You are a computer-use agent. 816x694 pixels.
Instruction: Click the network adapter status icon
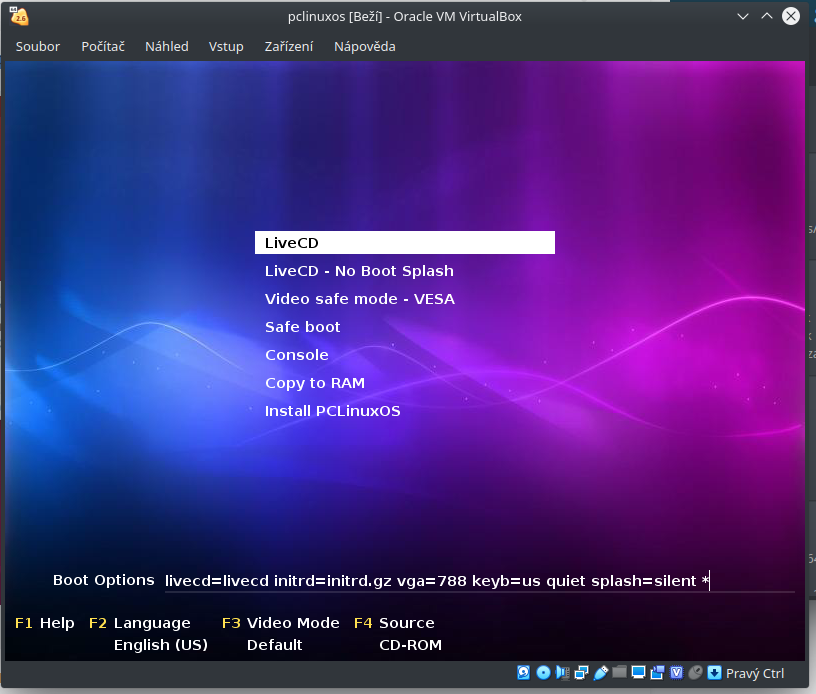[x=580, y=673]
